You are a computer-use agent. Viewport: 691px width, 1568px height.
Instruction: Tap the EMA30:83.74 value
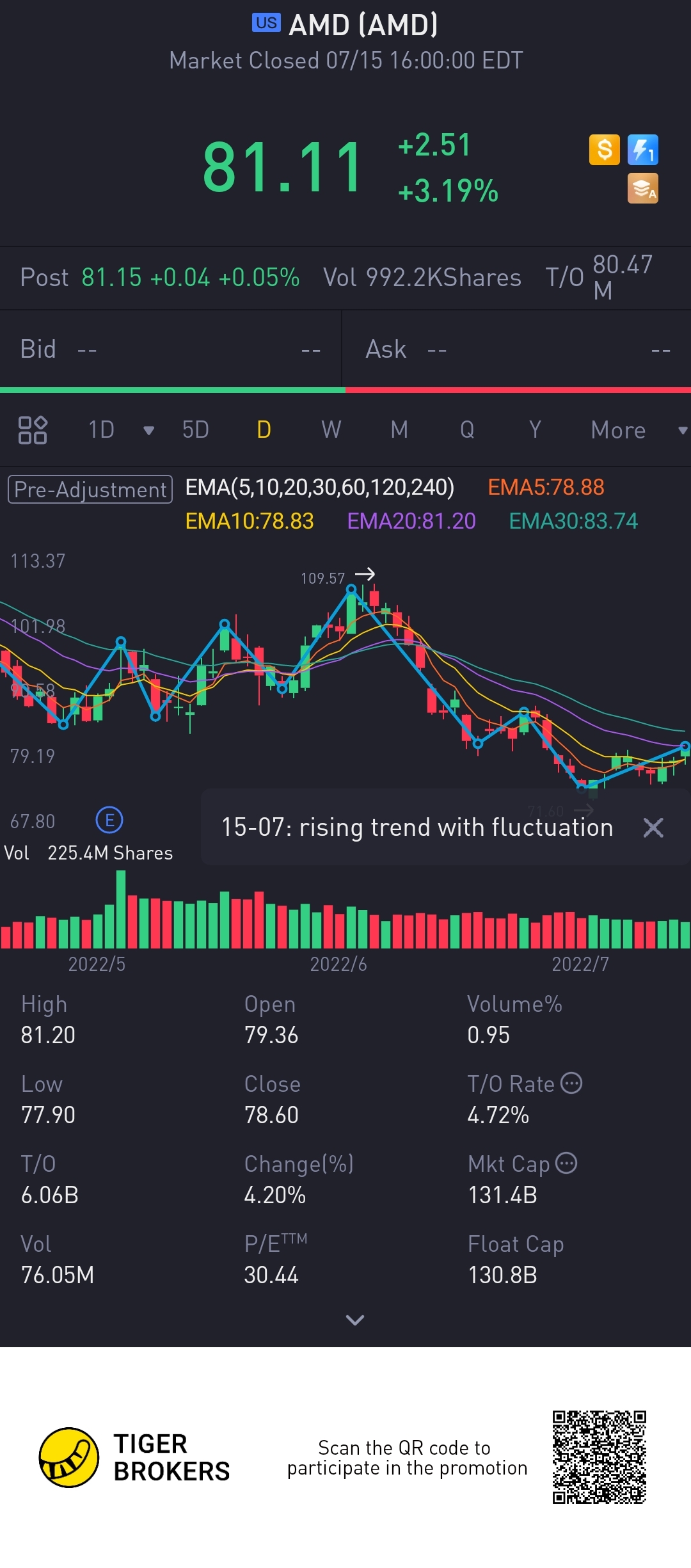click(573, 522)
